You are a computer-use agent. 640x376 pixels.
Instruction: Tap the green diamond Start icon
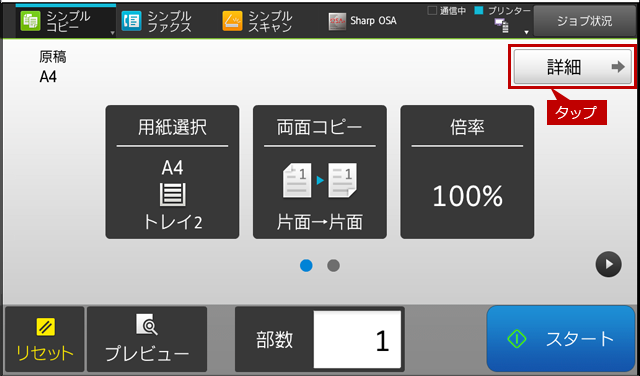[x=517, y=339]
